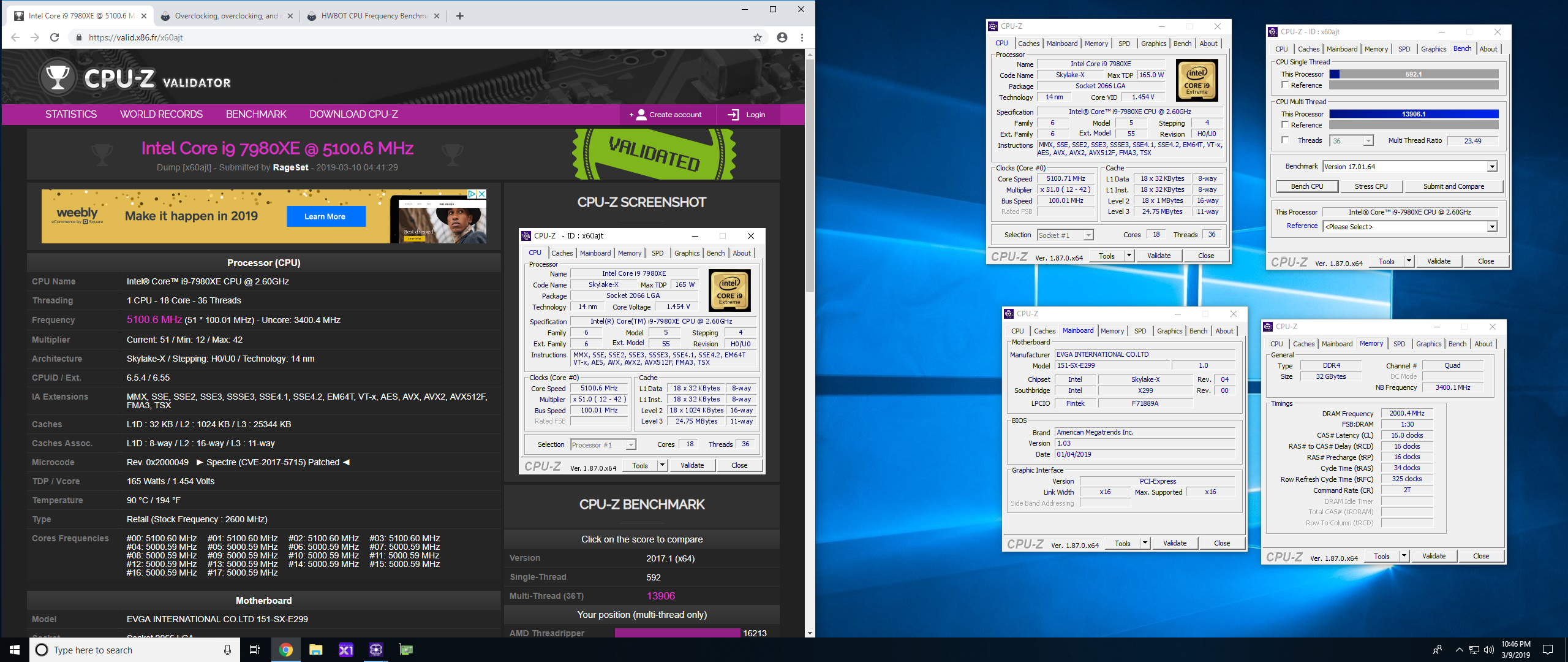
Task: Open Task View on the taskbar
Action: (255, 650)
